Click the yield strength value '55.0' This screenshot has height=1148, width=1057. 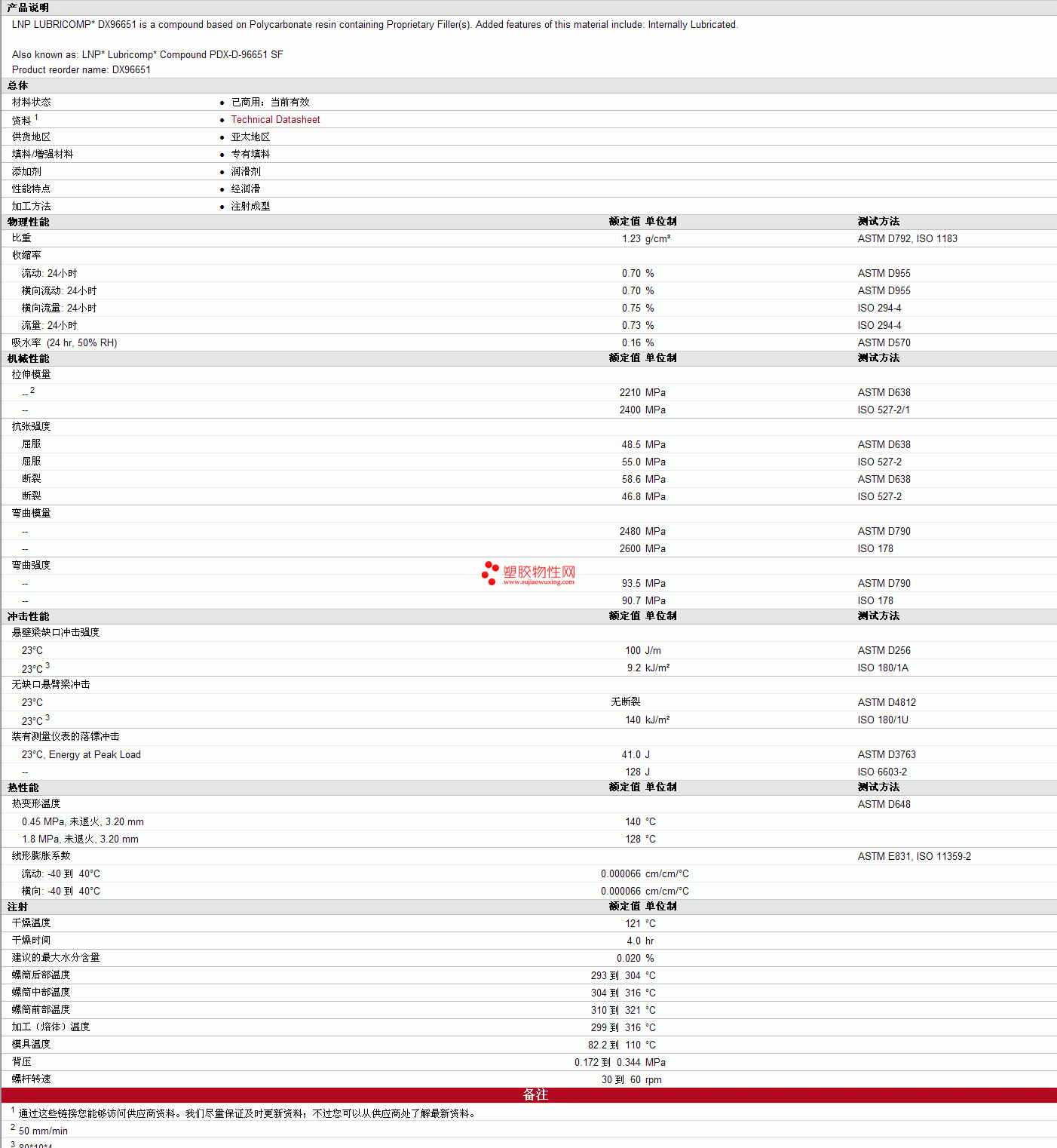631,462
